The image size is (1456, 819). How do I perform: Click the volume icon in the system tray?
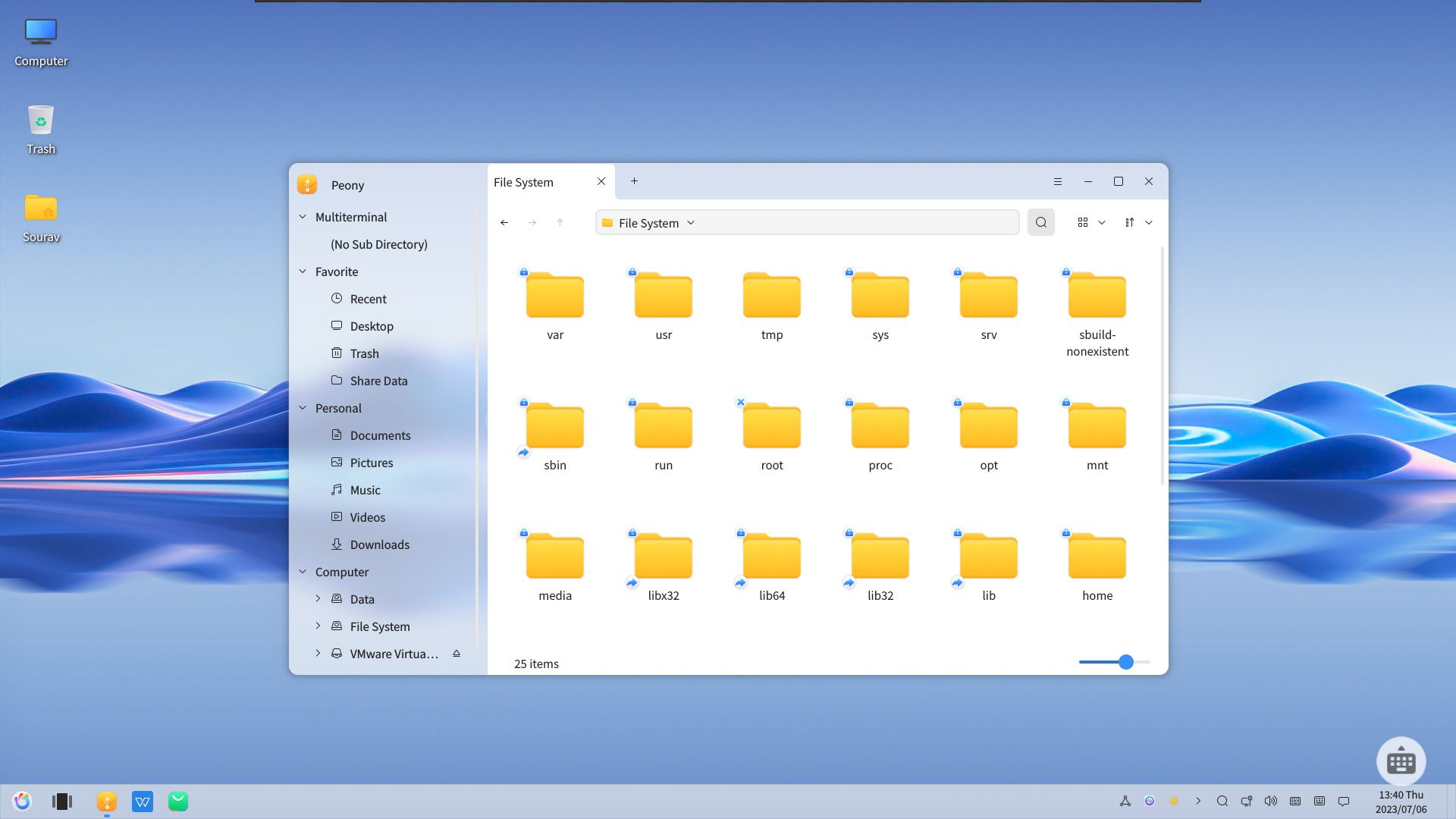click(x=1271, y=801)
